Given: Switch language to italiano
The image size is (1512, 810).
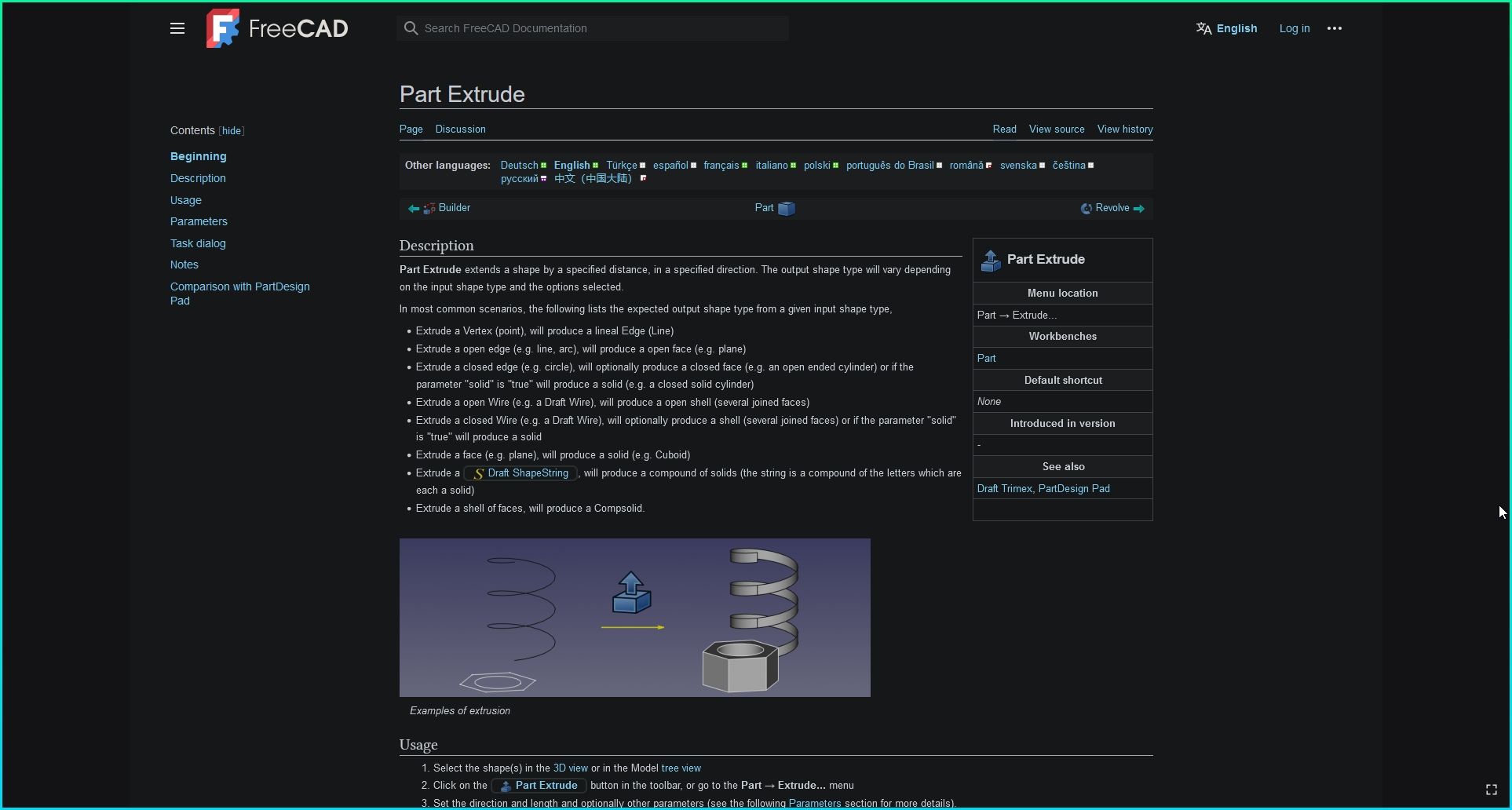Looking at the screenshot, I should 772,166.
